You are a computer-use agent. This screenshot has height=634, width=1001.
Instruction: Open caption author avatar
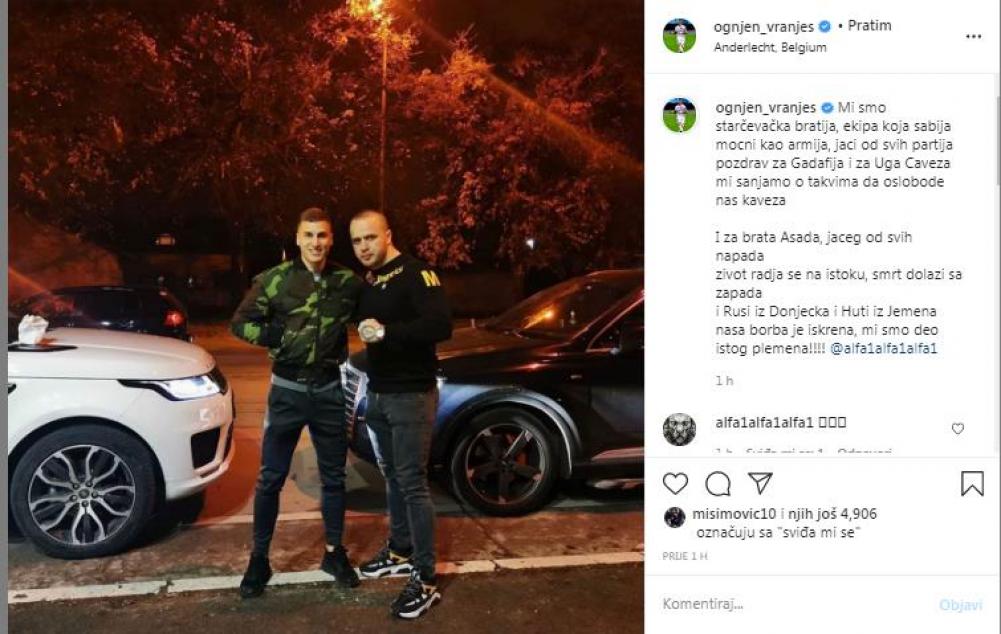point(679,116)
